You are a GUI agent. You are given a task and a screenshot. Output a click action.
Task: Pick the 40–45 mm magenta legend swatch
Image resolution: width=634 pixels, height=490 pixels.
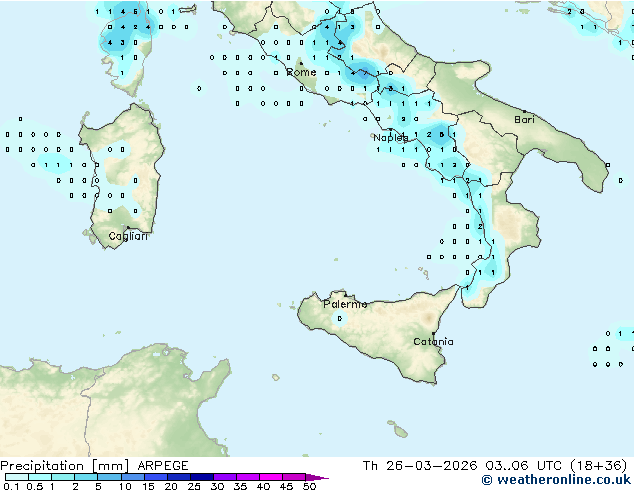coord(271,477)
